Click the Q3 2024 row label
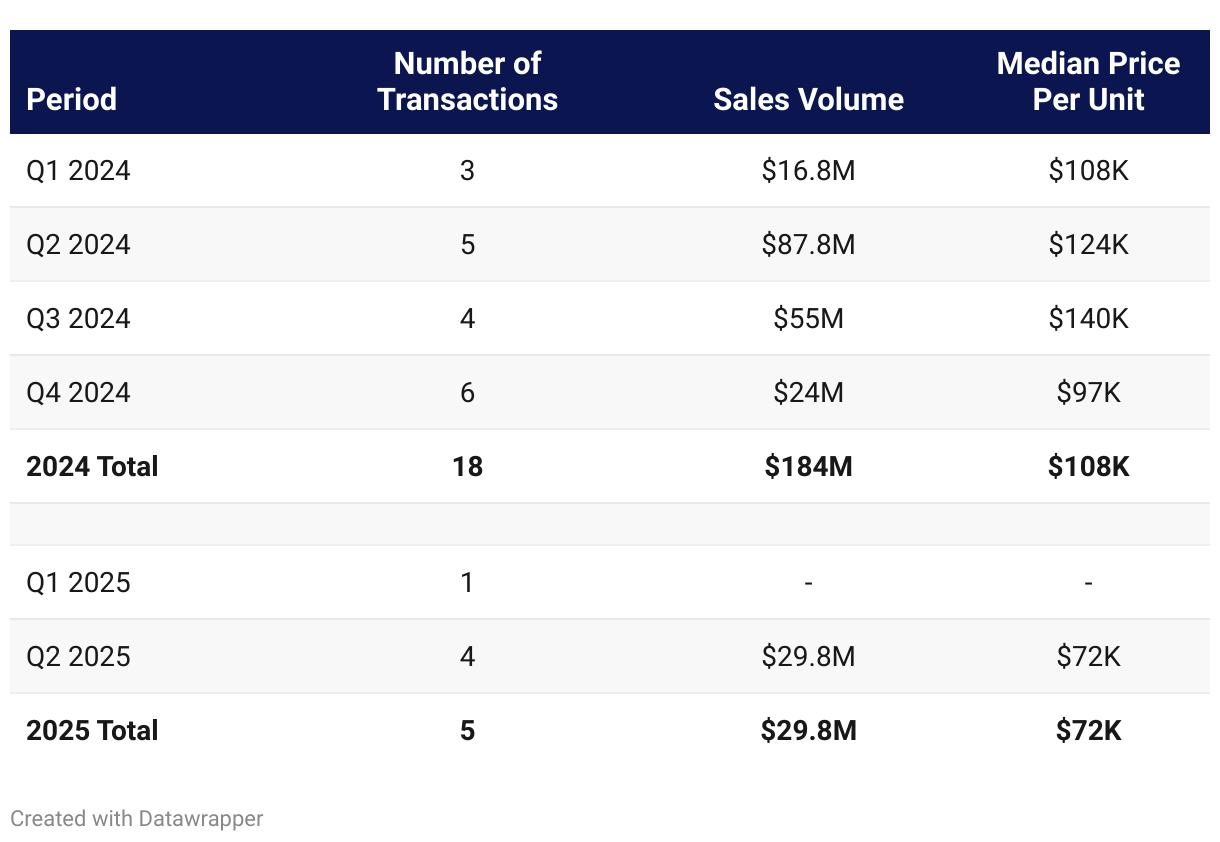This screenshot has width=1220, height=842. tap(78, 319)
